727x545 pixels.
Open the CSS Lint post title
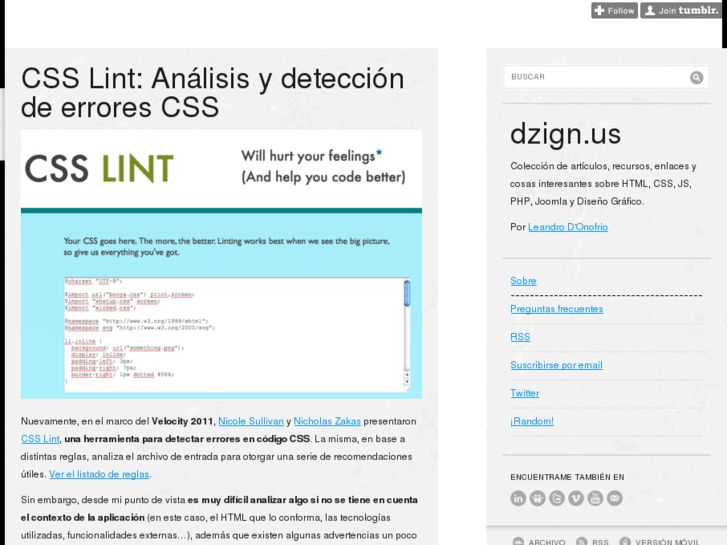pyautogui.click(x=213, y=92)
